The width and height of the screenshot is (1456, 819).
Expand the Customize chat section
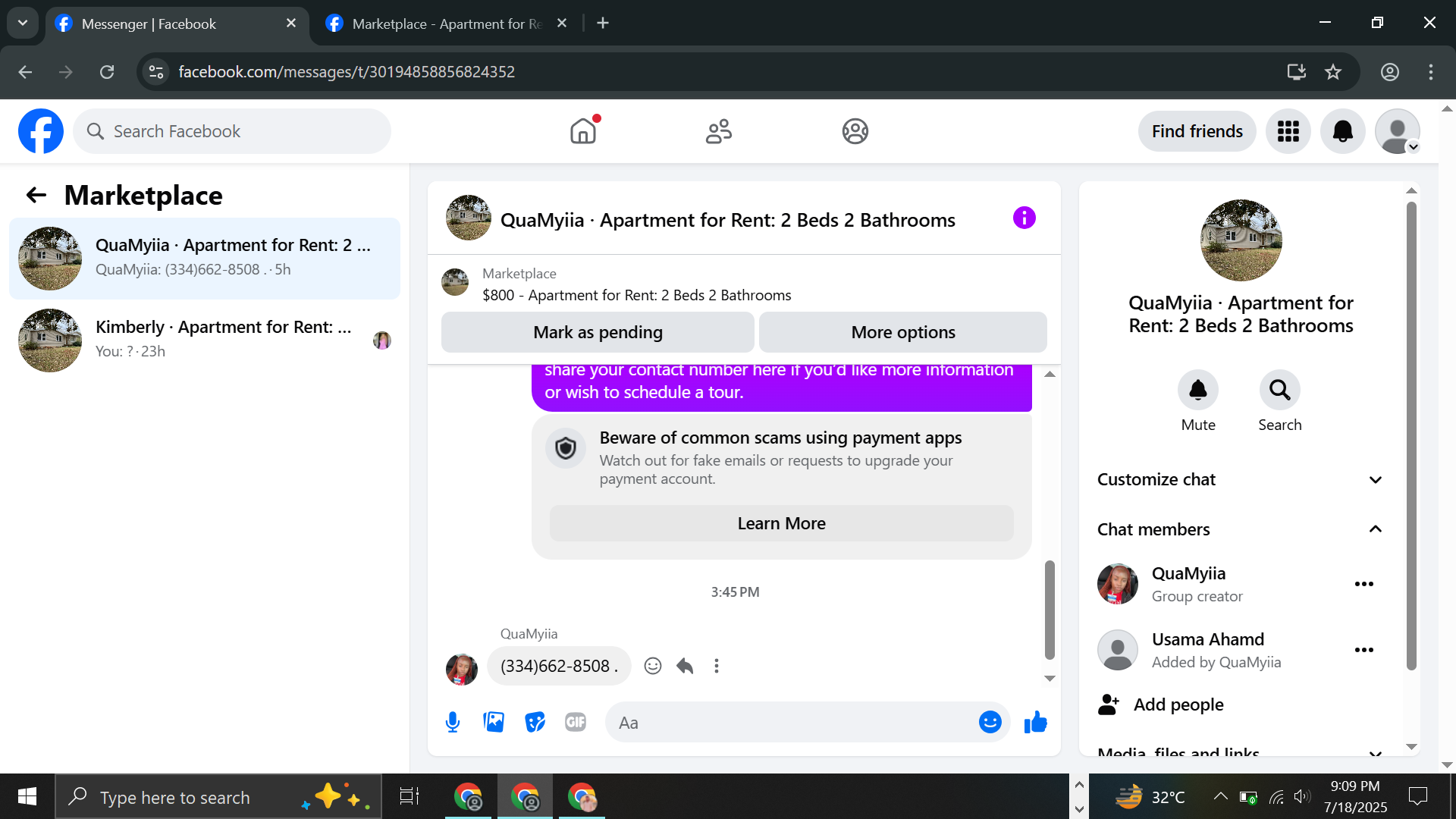pyautogui.click(x=1240, y=479)
